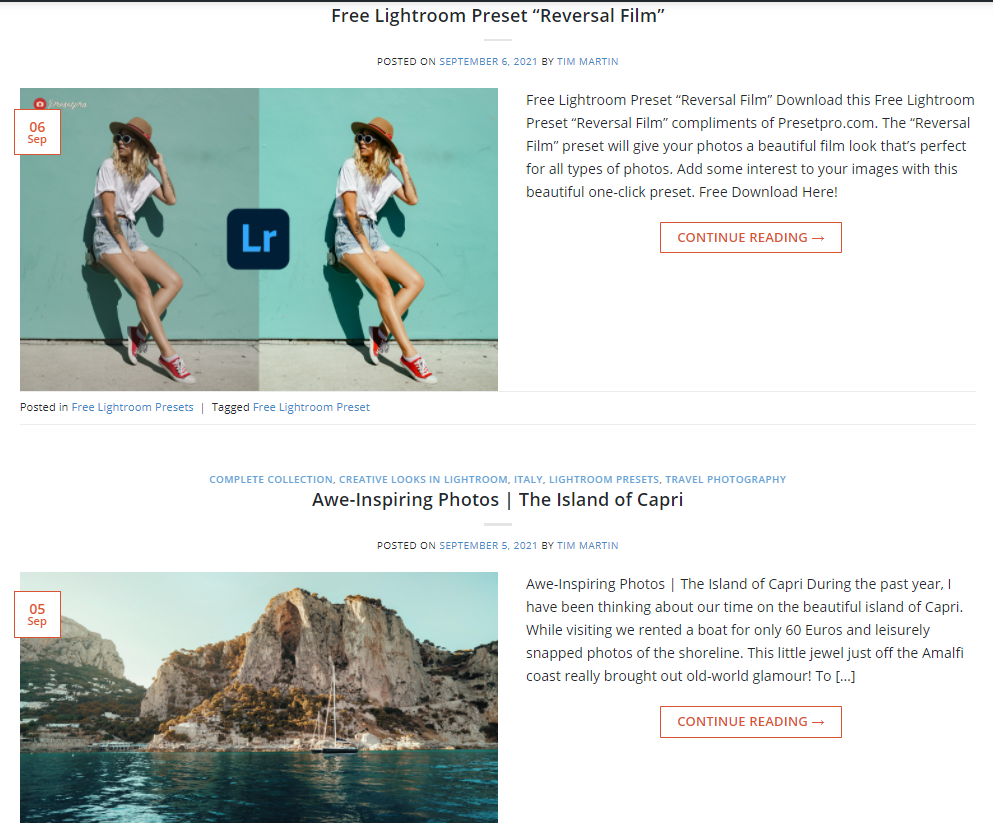Click the 05 Sep date badge
Viewport: 993px width, 823px height.
37,614
